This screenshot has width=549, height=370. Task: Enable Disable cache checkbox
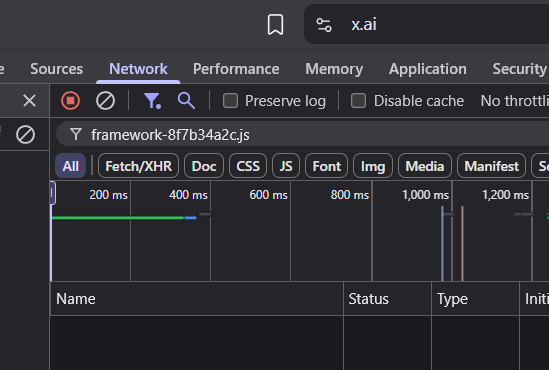click(359, 101)
